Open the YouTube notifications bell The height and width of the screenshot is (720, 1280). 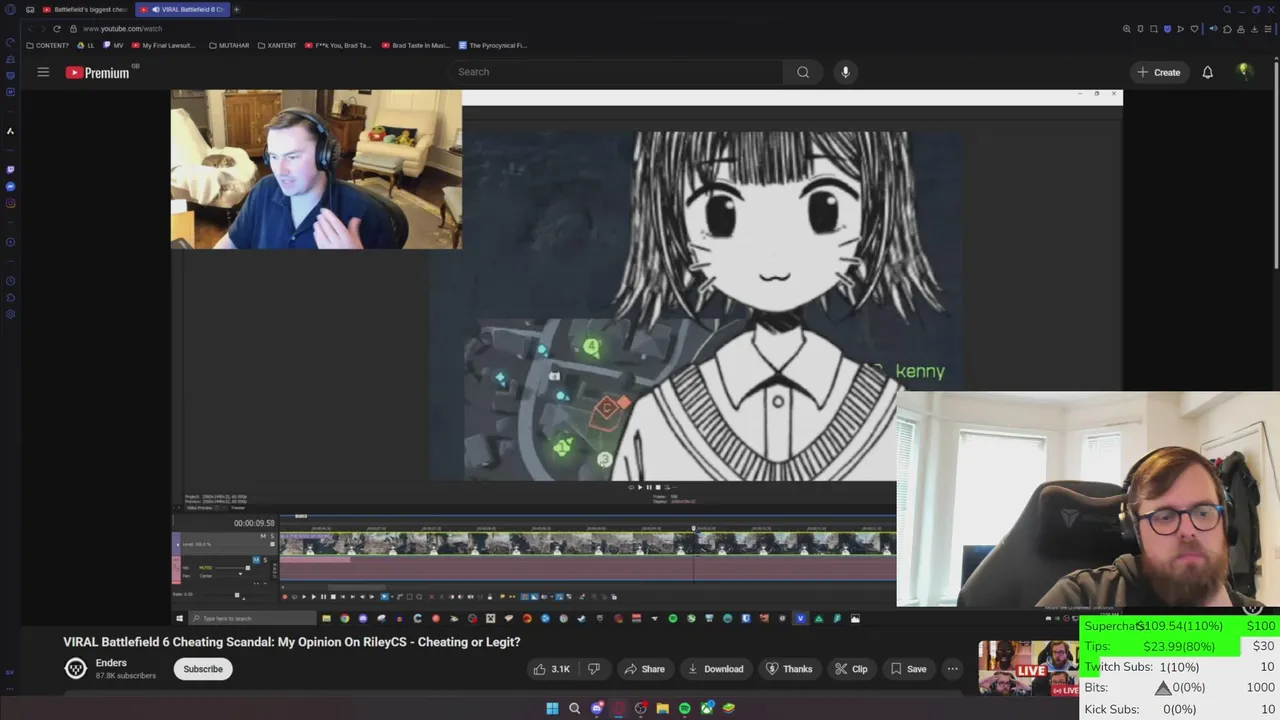pos(1207,72)
